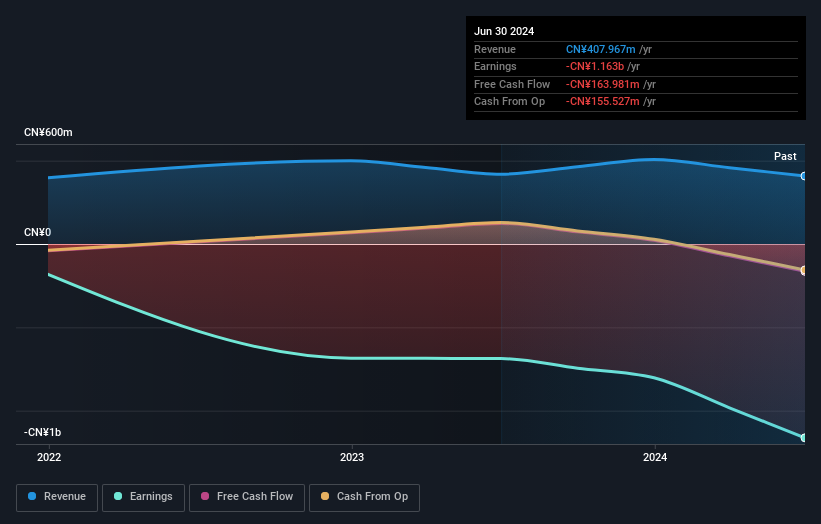
Task: Click the Revenue row label in tooltip
Action: [495, 49]
